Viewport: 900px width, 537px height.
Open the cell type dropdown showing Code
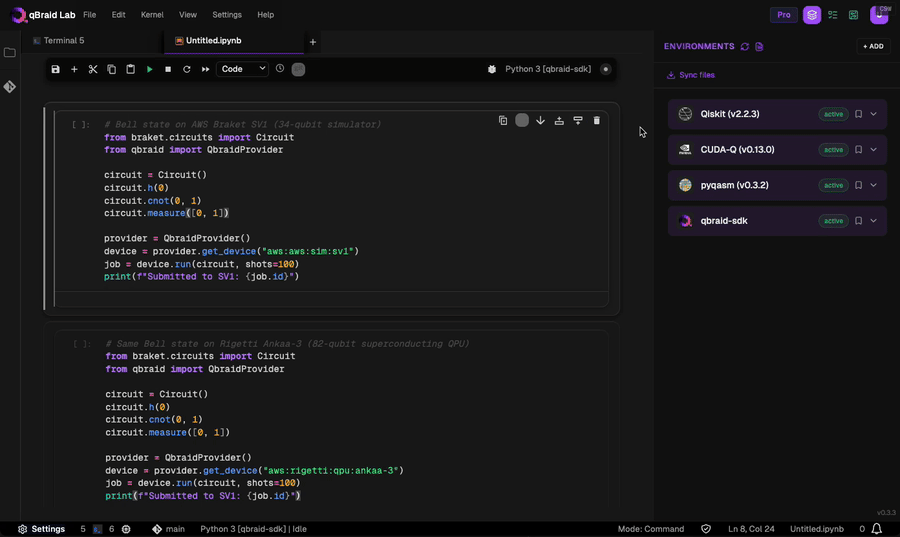(242, 69)
